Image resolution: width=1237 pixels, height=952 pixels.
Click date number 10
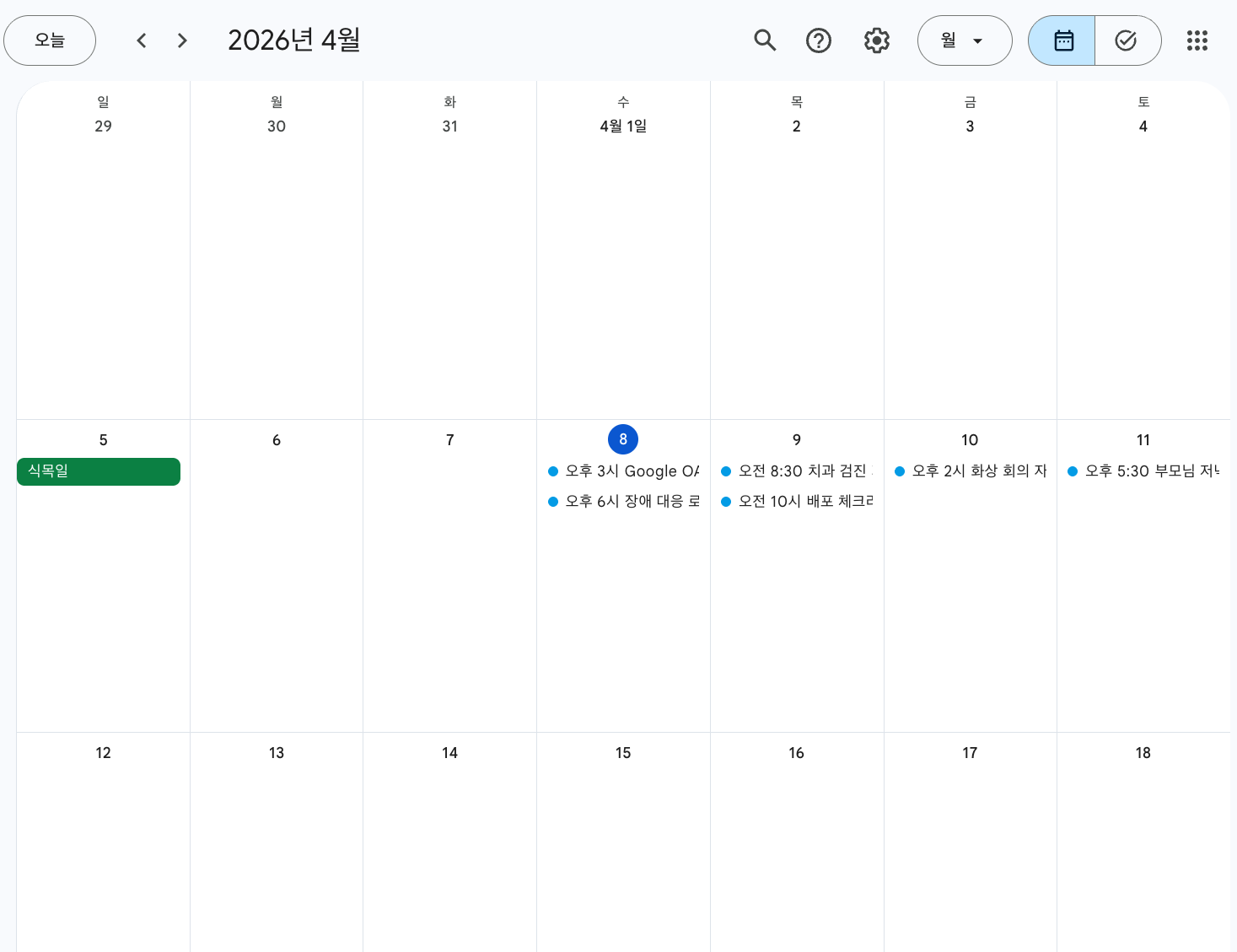pyautogui.click(x=970, y=440)
